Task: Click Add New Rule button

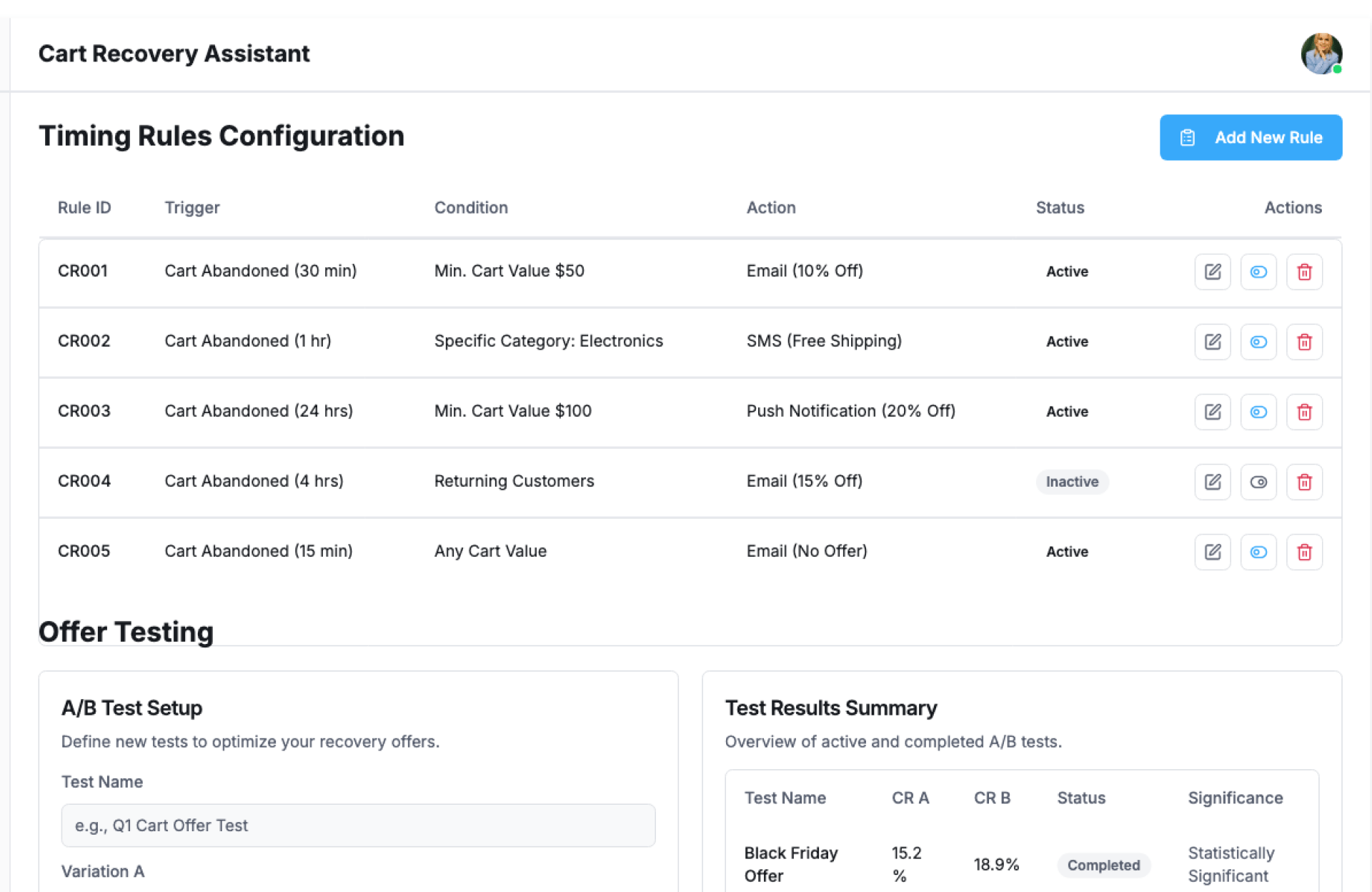Action: [1250, 137]
